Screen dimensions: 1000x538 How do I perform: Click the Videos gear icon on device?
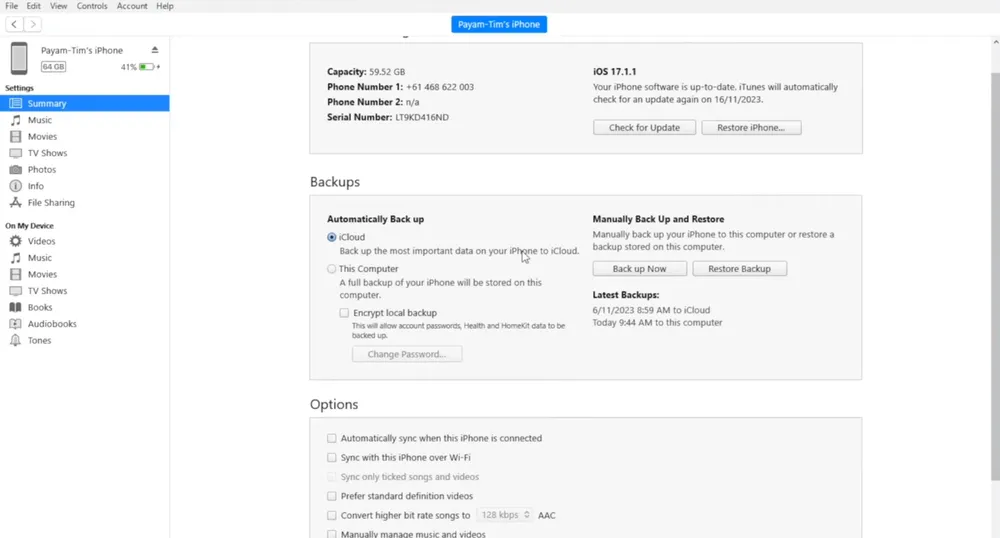(15, 241)
